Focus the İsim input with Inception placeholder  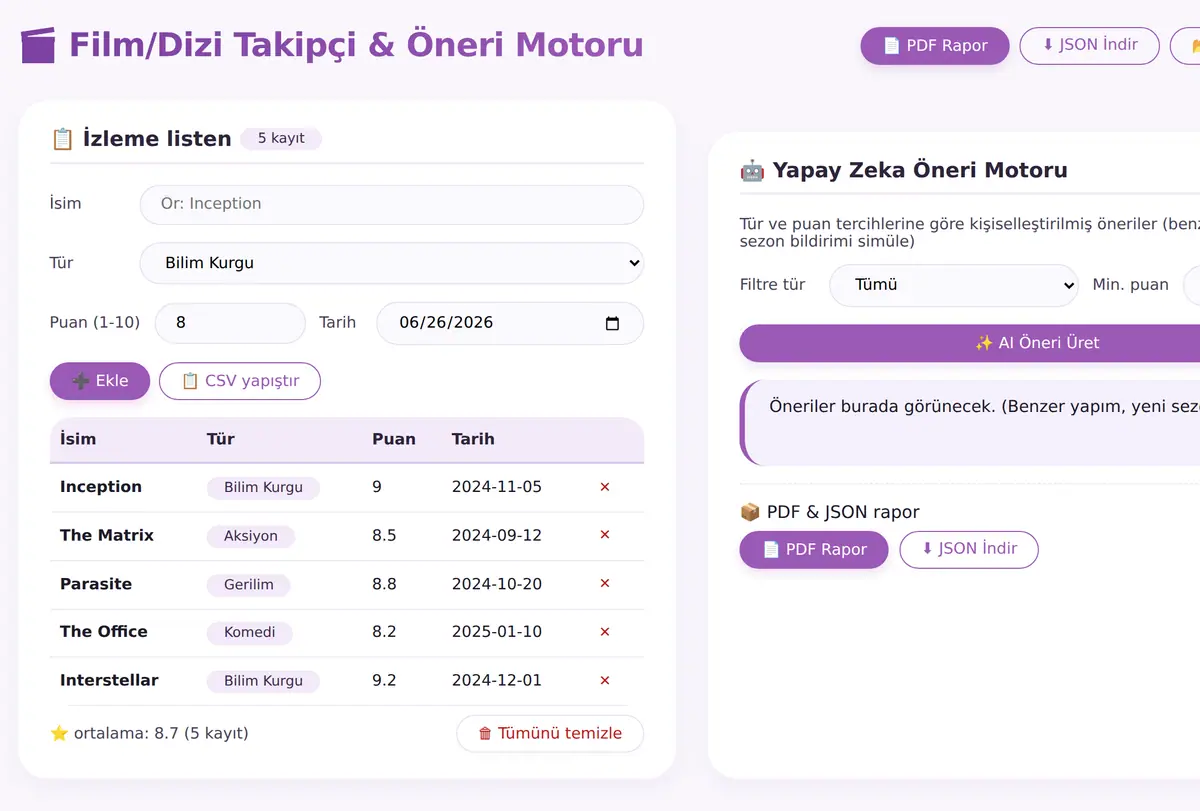pos(391,204)
